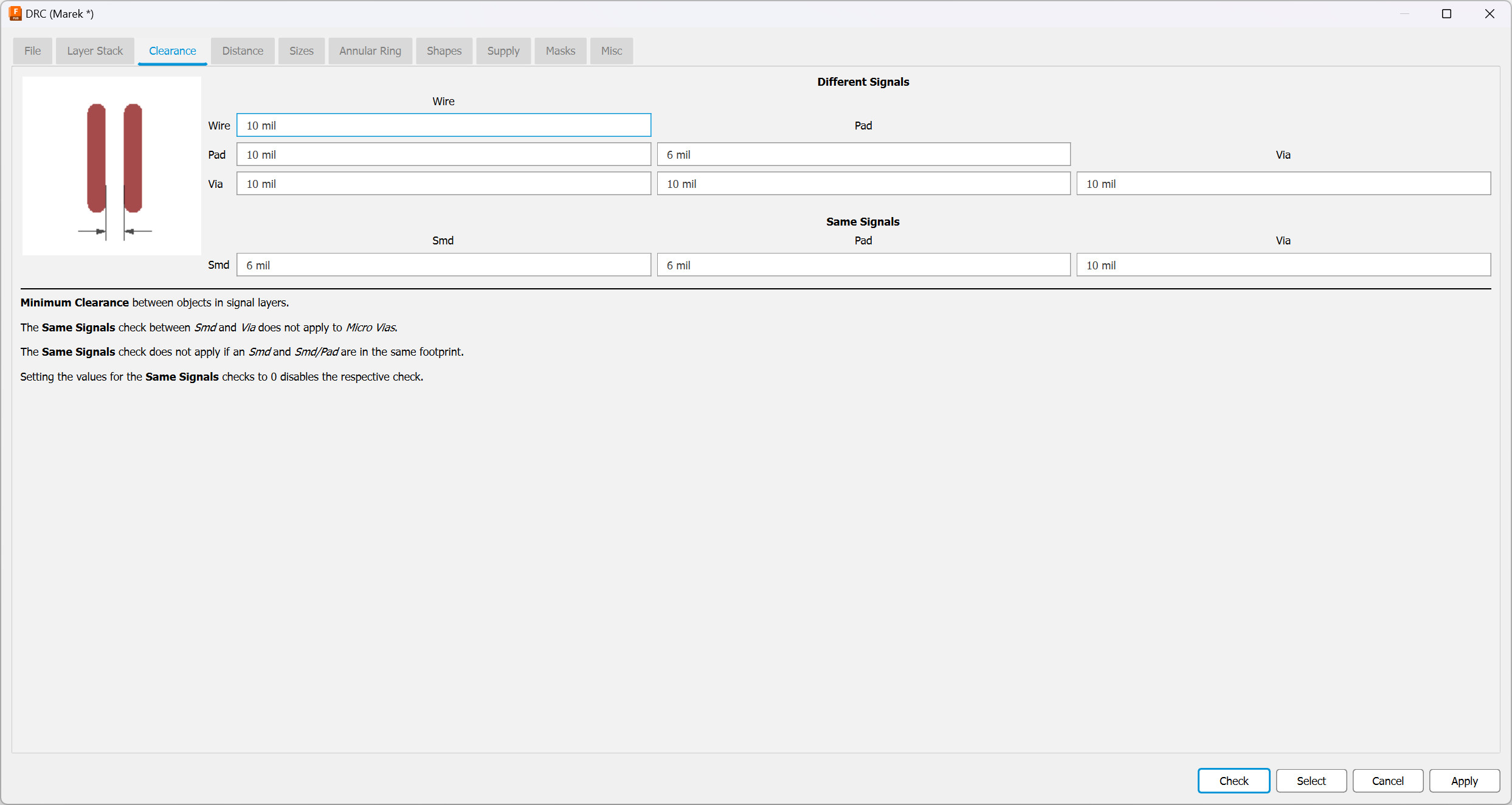
Task: Click the Smd-to-Smd same signals field
Action: coord(443,265)
